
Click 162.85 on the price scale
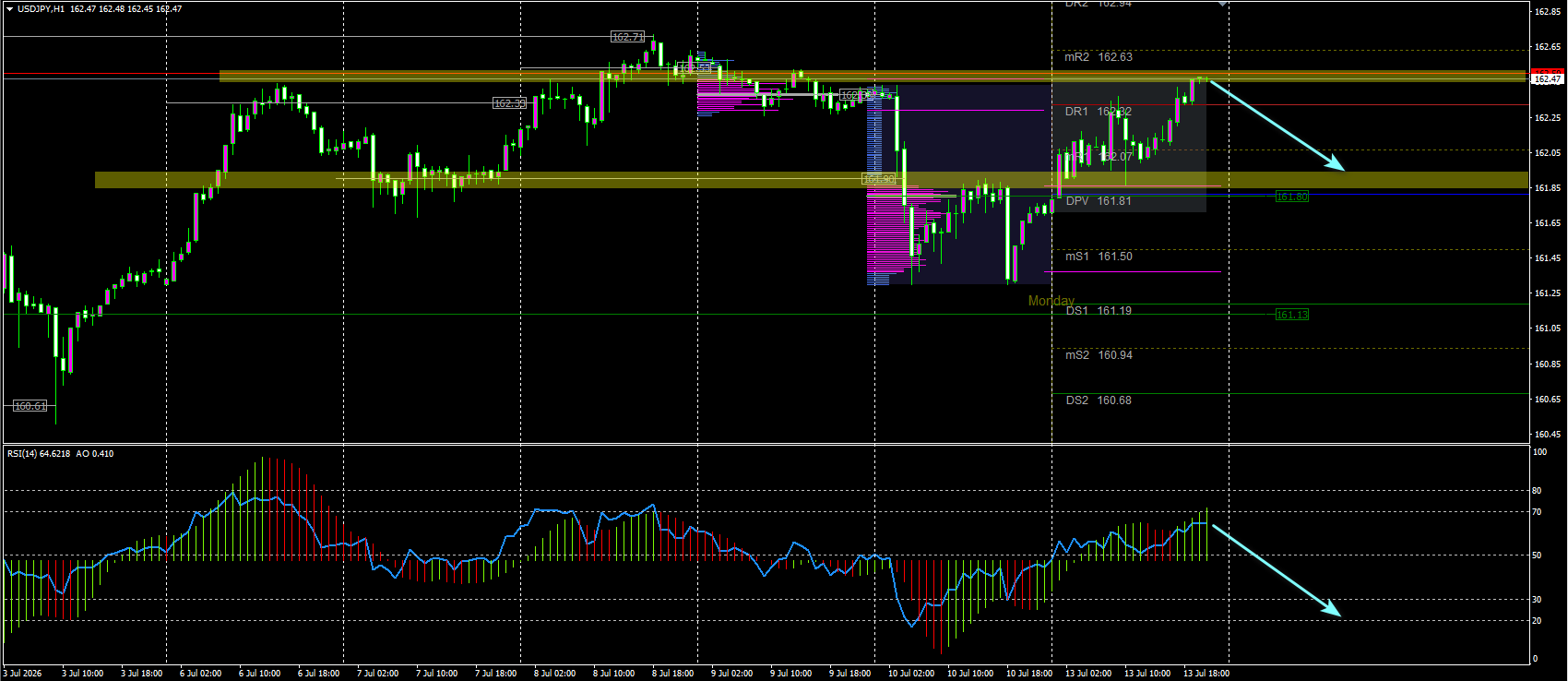click(1548, 12)
